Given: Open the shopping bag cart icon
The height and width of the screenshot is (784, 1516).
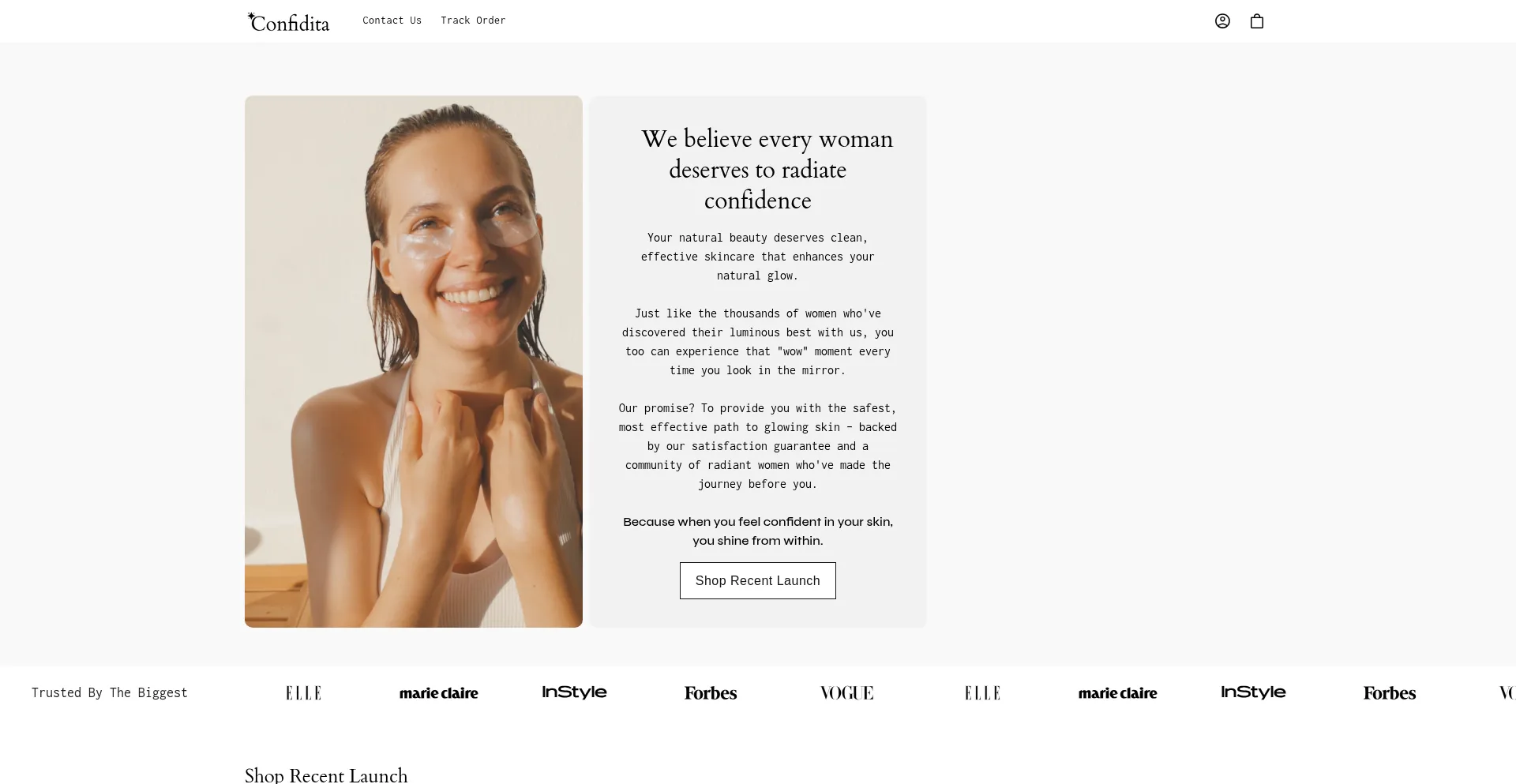Looking at the screenshot, I should [x=1257, y=21].
